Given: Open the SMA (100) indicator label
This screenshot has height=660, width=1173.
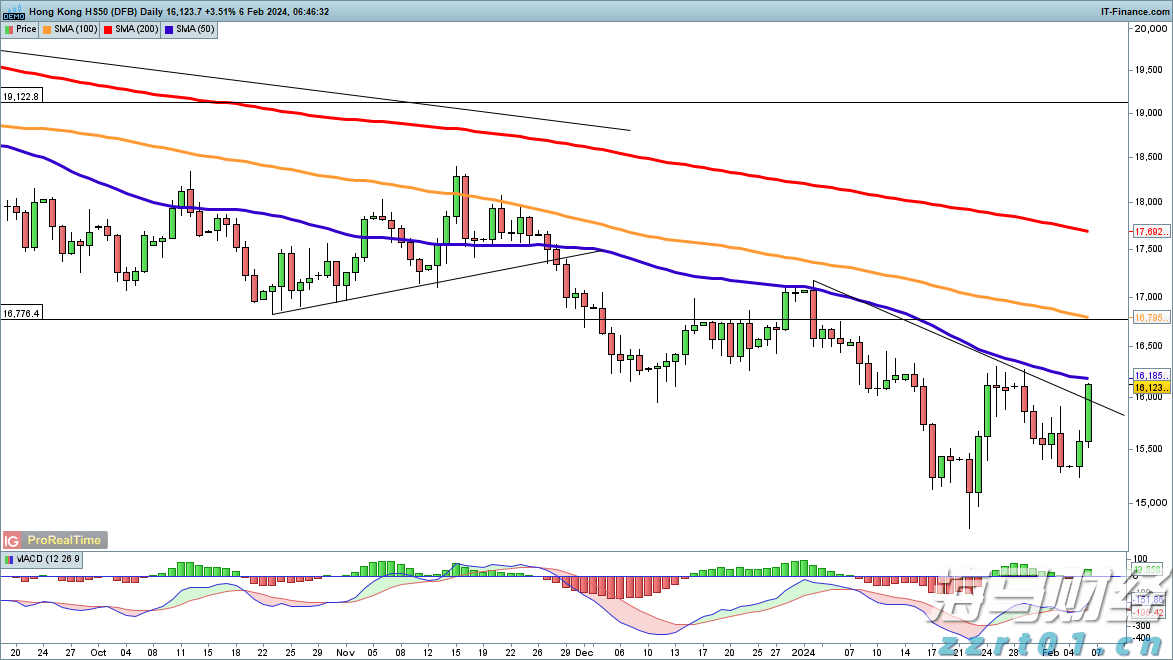Looking at the screenshot, I should [76, 29].
